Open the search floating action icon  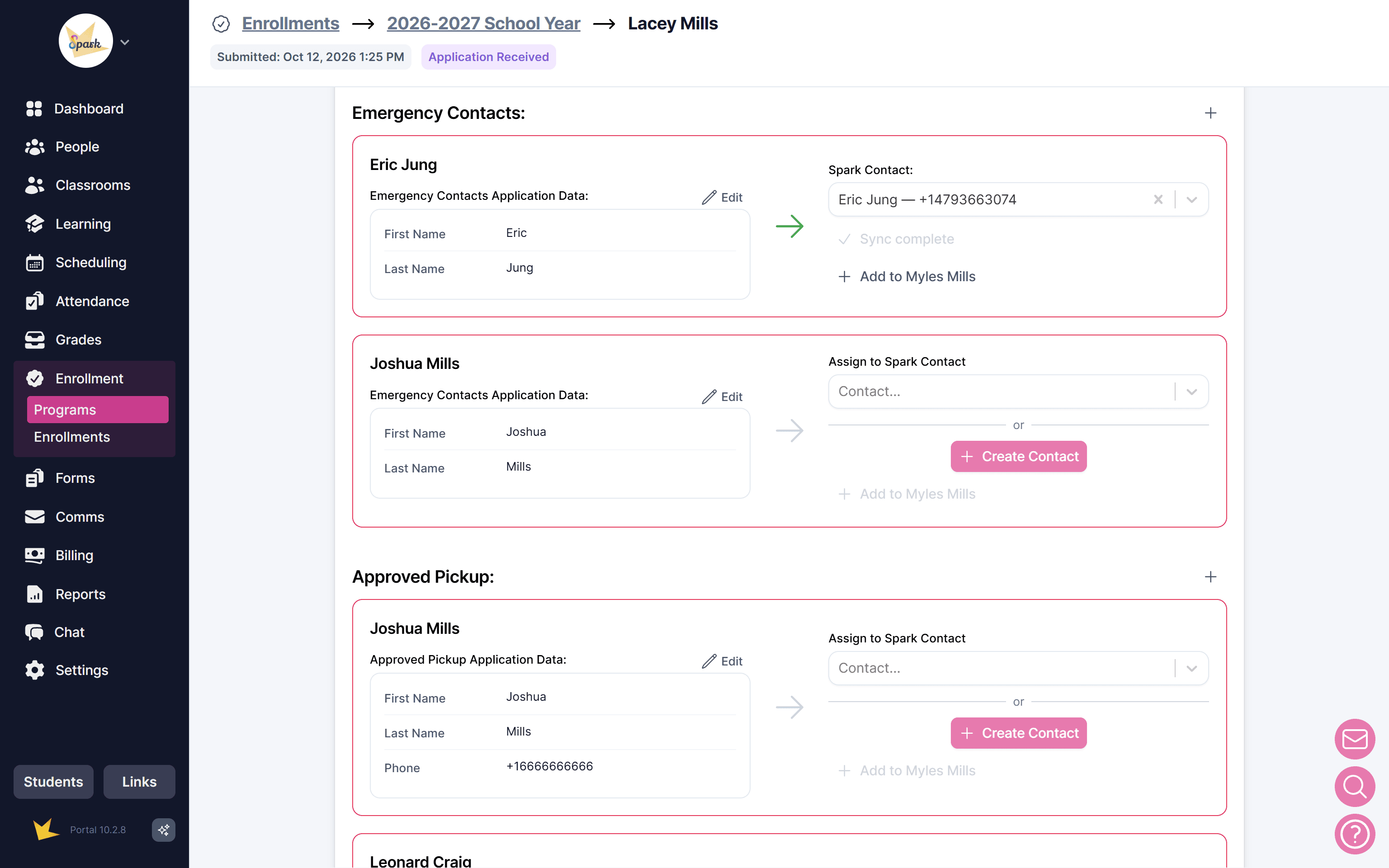(x=1355, y=787)
